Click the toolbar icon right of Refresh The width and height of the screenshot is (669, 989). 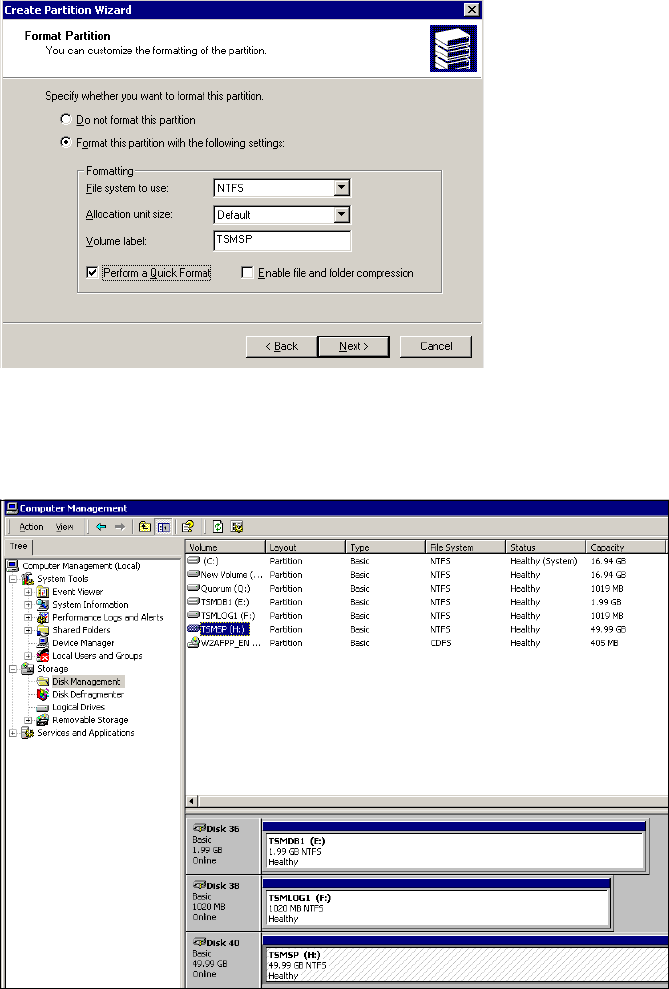(237, 527)
